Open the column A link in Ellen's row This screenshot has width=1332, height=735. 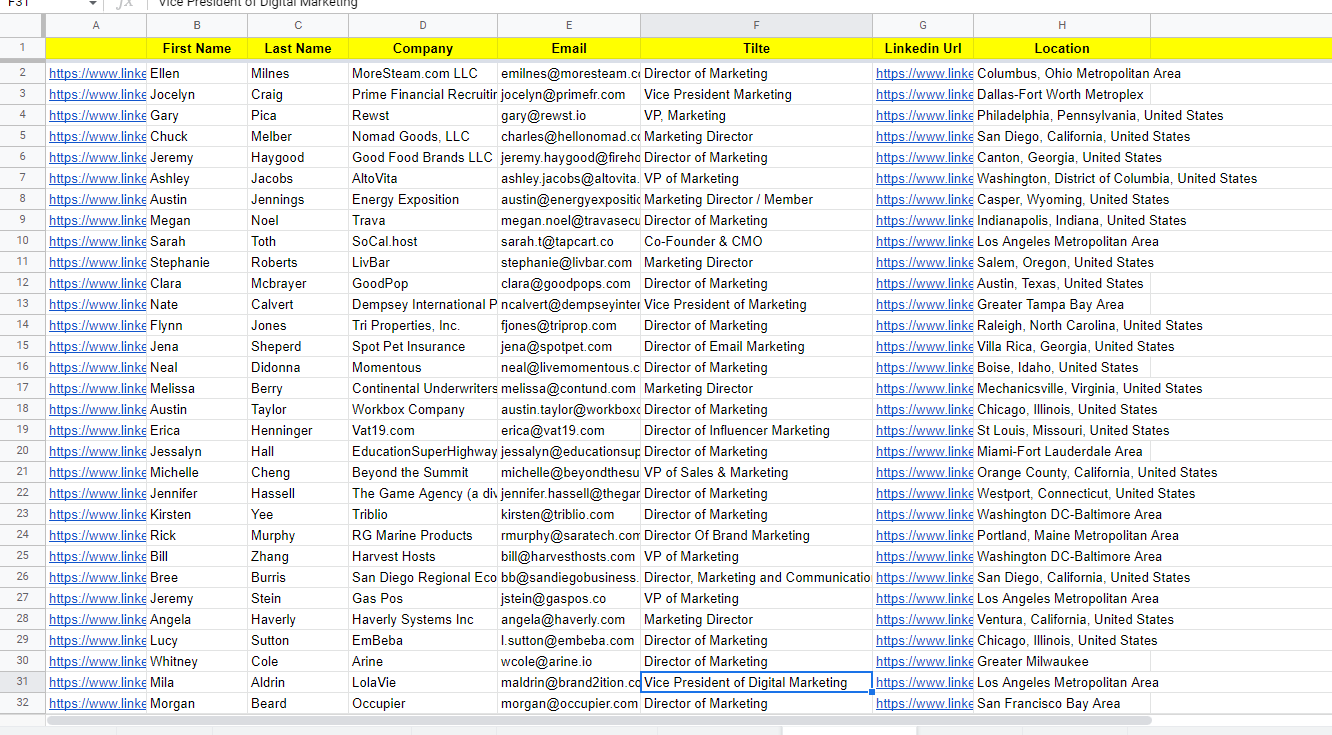(97, 73)
